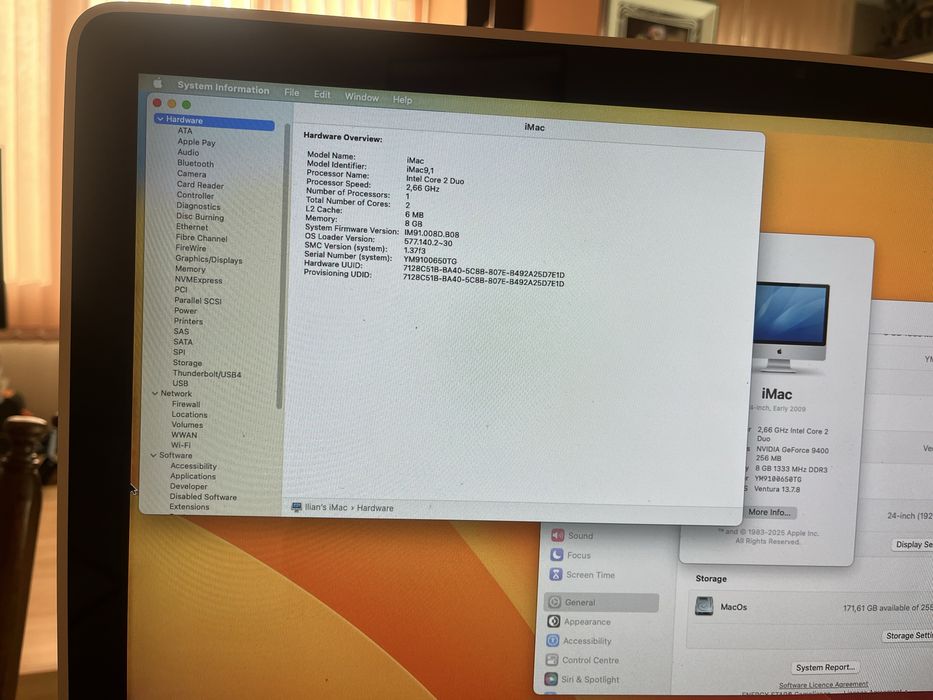Select WWAN under Network
Image resolution: width=933 pixels, height=700 pixels.
[184, 435]
